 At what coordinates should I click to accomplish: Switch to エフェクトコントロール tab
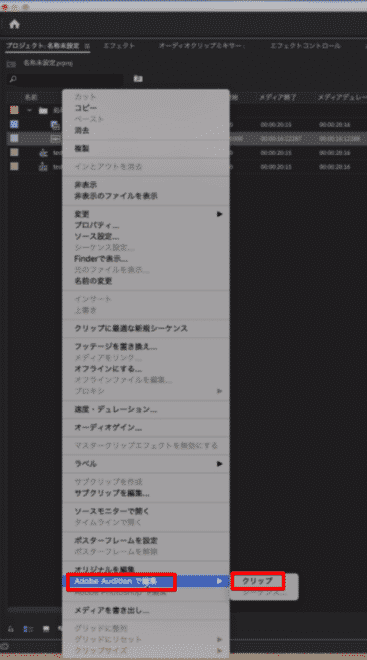coord(305,46)
